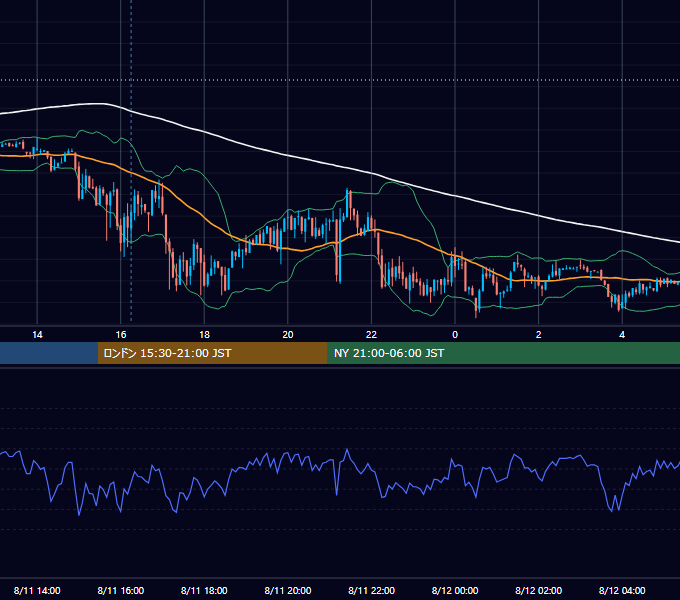This screenshot has height=600, width=680.
Task: Click the '8/11 16:00' bottom time label
Action: pyautogui.click(x=121, y=590)
